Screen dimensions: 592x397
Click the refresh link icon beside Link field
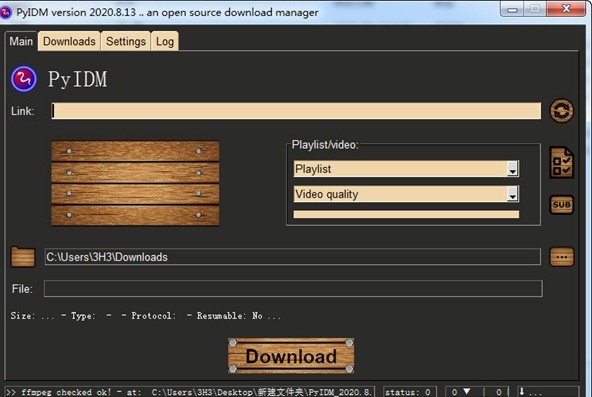tap(561, 111)
